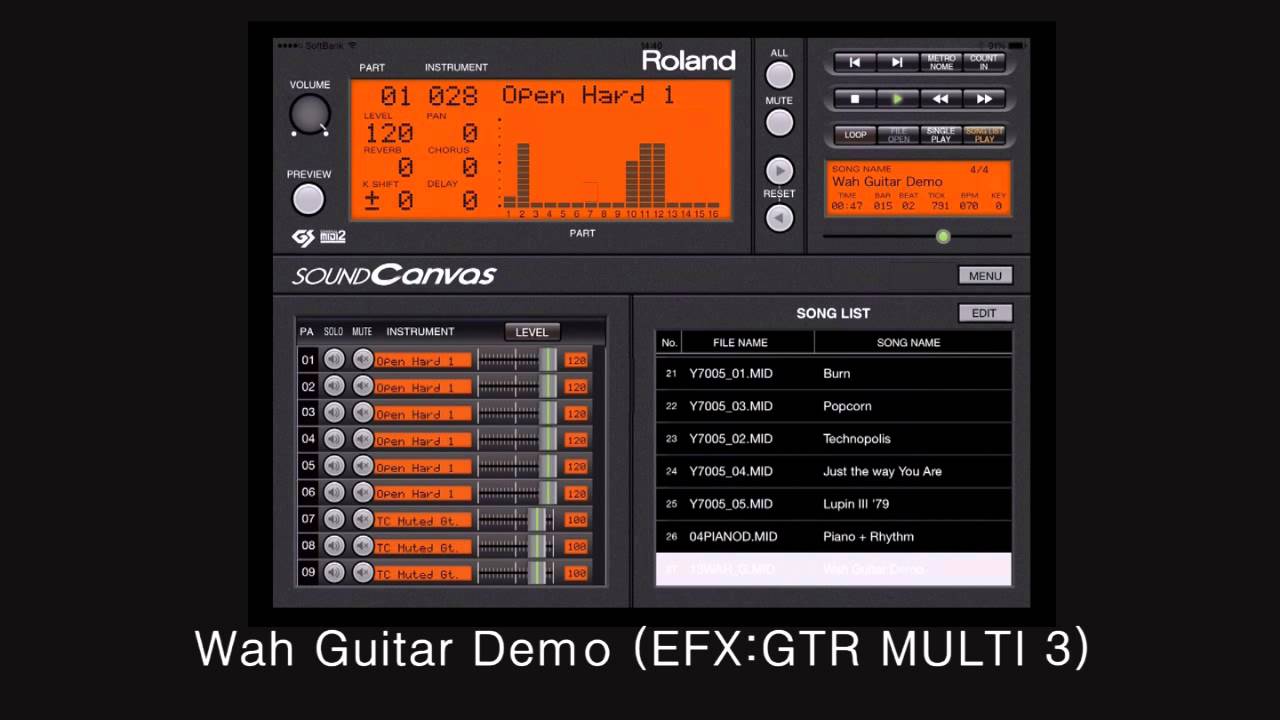The height and width of the screenshot is (720, 1280).
Task: Click the skip-to-next-song icon
Action: tap(897, 62)
